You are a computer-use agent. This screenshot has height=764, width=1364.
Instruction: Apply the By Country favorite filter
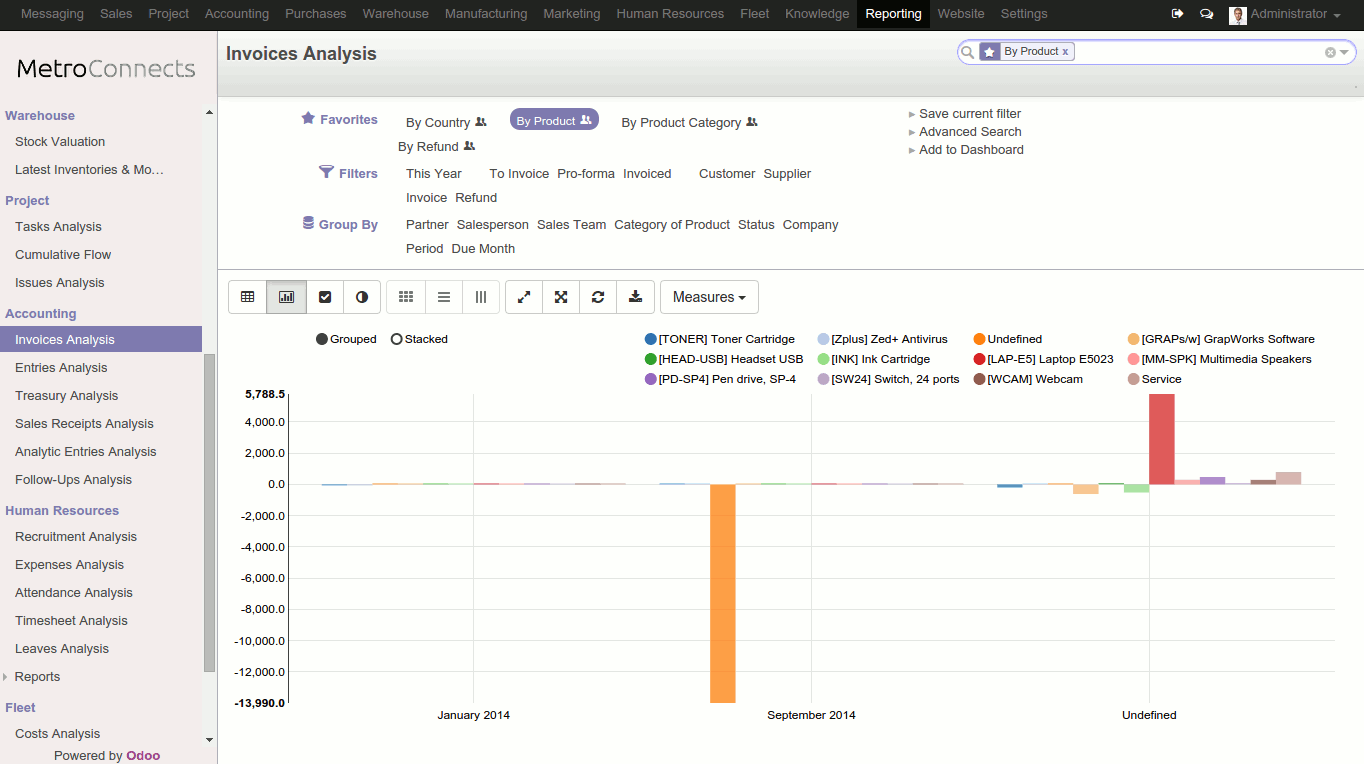point(438,123)
